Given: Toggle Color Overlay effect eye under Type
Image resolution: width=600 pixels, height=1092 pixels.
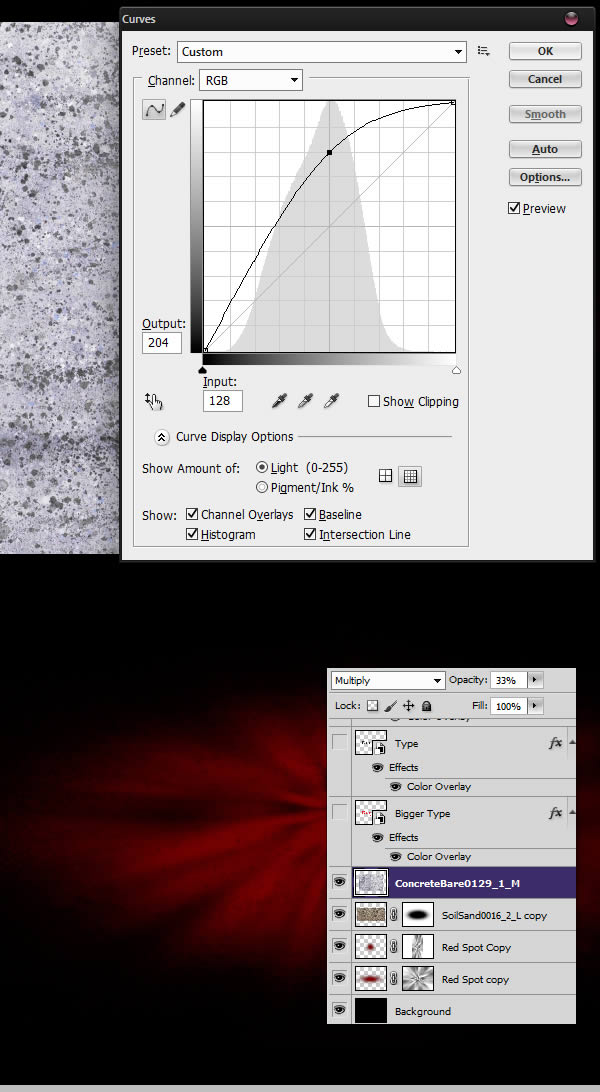Looking at the screenshot, I should pyautogui.click(x=396, y=786).
